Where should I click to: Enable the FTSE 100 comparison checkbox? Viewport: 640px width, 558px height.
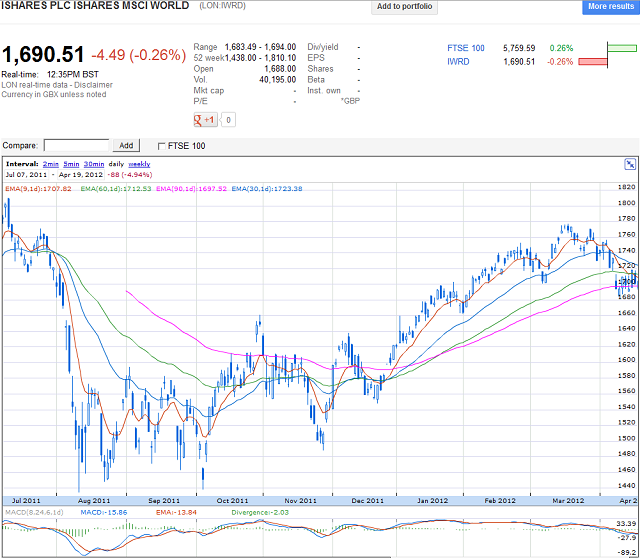tap(162, 146)
